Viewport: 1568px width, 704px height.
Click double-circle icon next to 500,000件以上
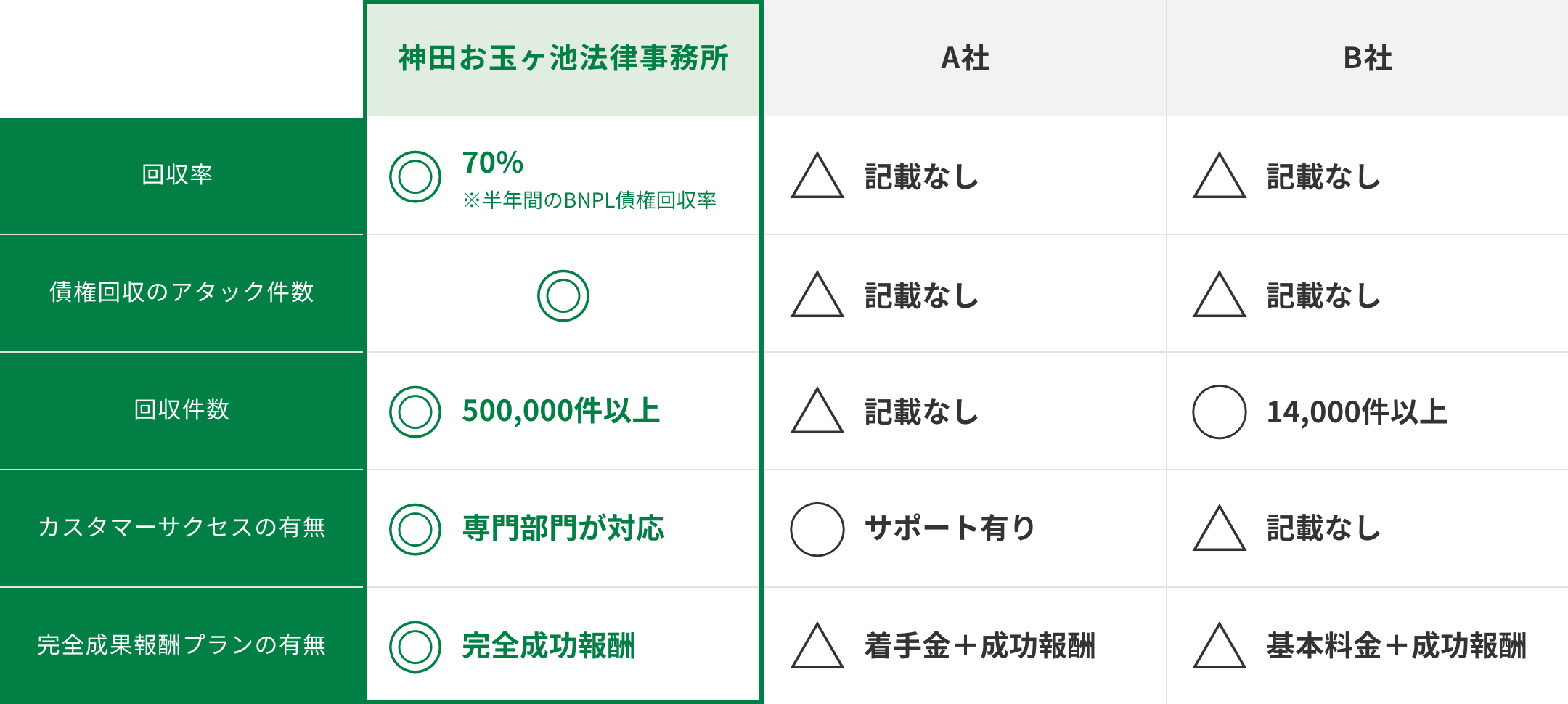click(415, 412)
